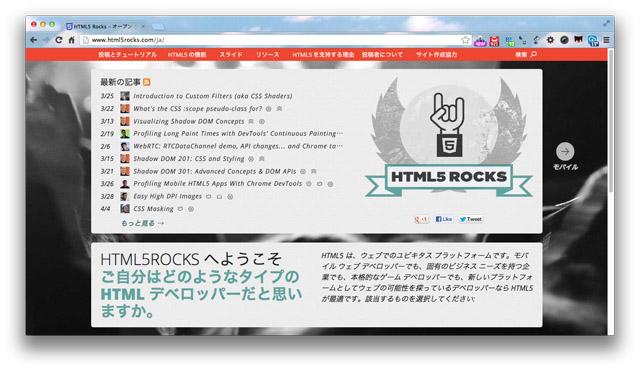Open Shadow DOM 201: CSS and Styling
This screenshot has width=640, height=371.
189,159
